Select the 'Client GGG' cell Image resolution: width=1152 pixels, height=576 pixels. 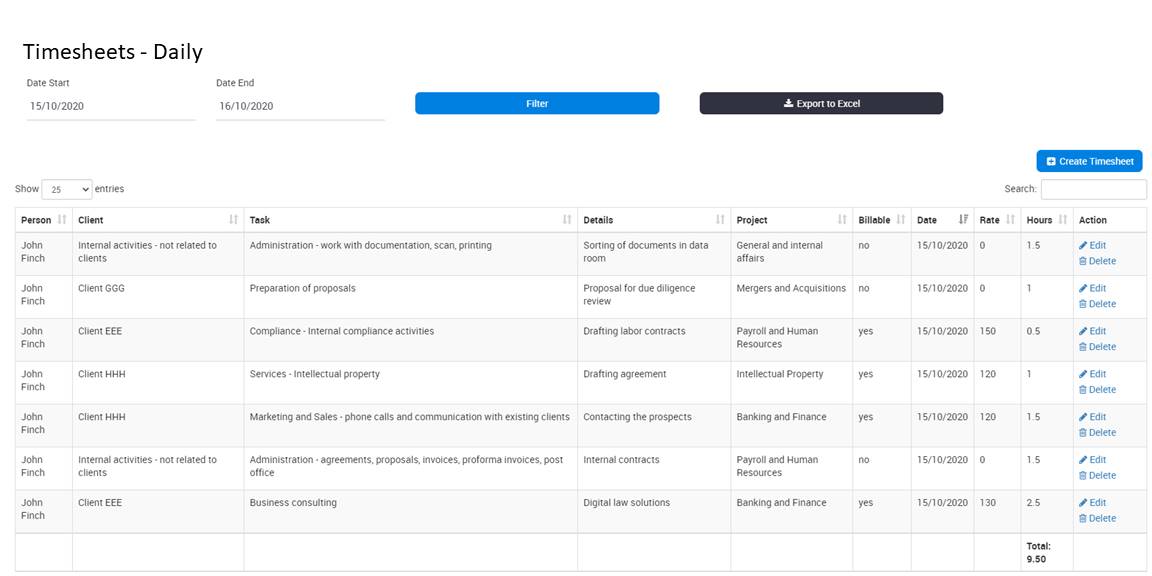pyautogui.click(x=158, y=297)
